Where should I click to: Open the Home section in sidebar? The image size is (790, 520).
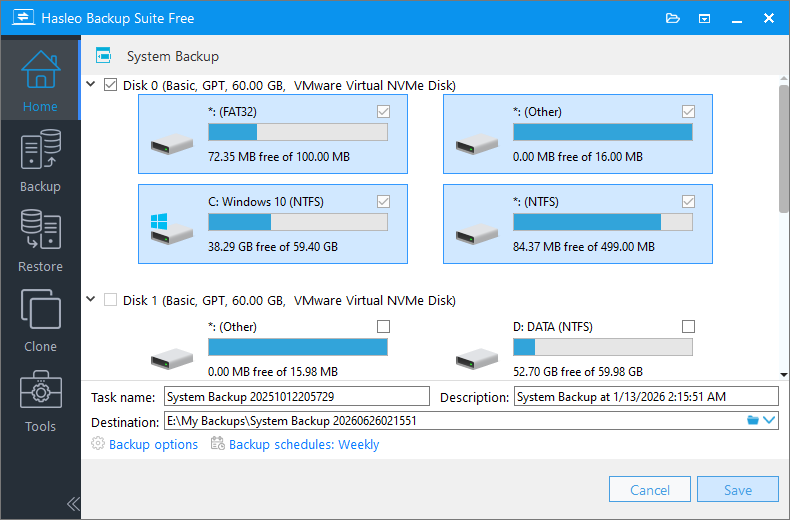(x=40, y=80)
